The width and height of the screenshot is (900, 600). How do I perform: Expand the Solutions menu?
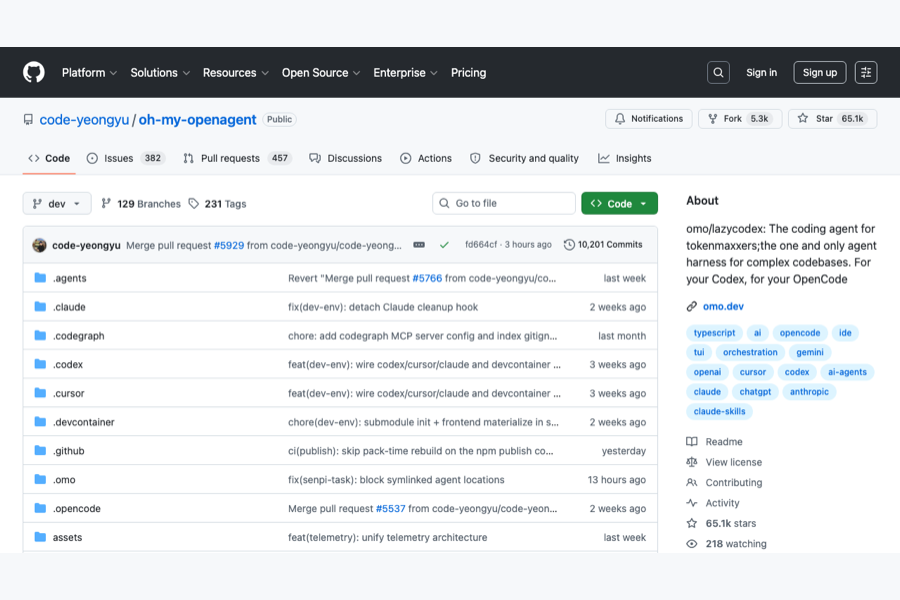[x=160, y=73]
